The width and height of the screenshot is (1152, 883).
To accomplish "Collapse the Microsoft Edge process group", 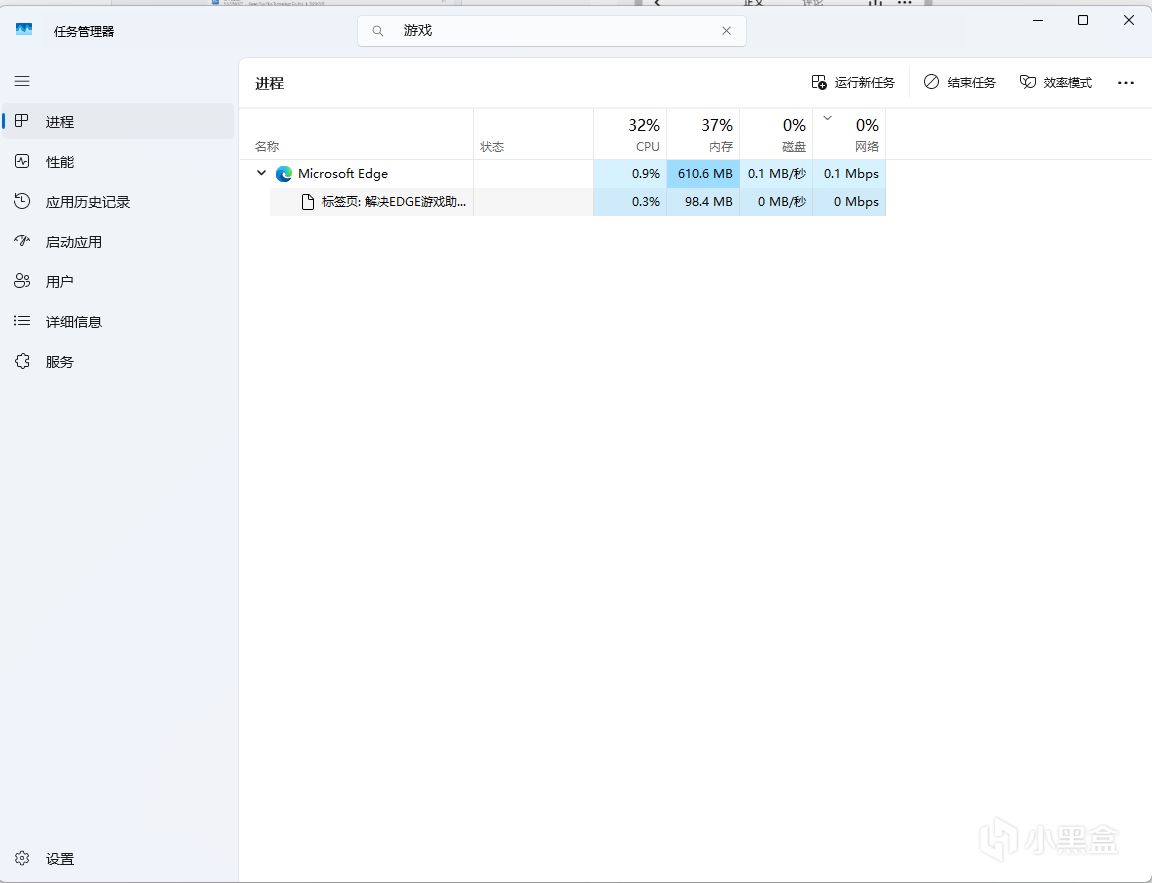I will pyautogui.click(x=262, y=173).
